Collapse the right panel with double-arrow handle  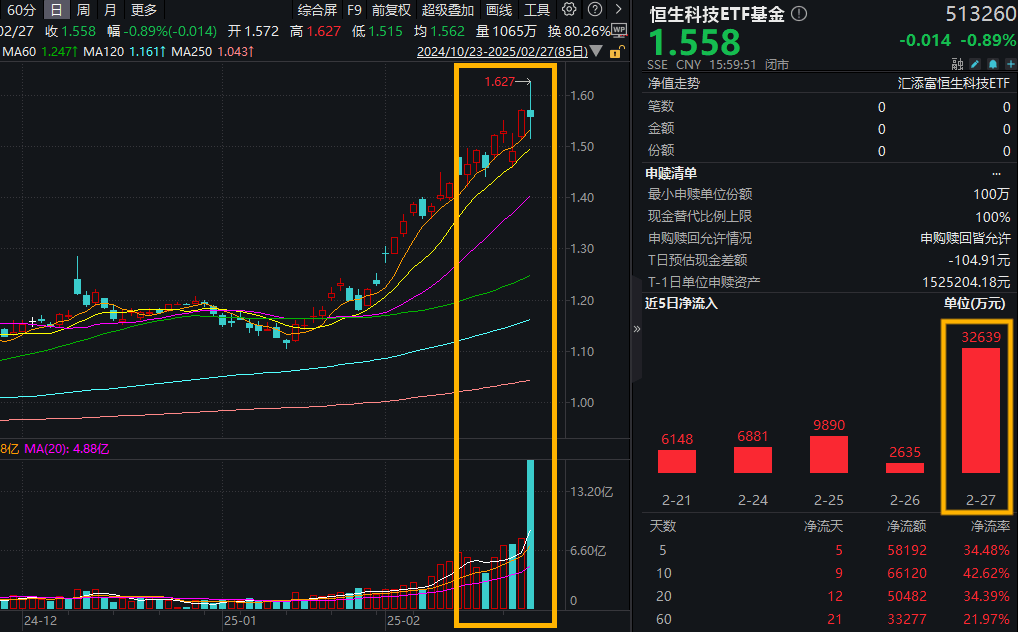click(x=636, y=328)
